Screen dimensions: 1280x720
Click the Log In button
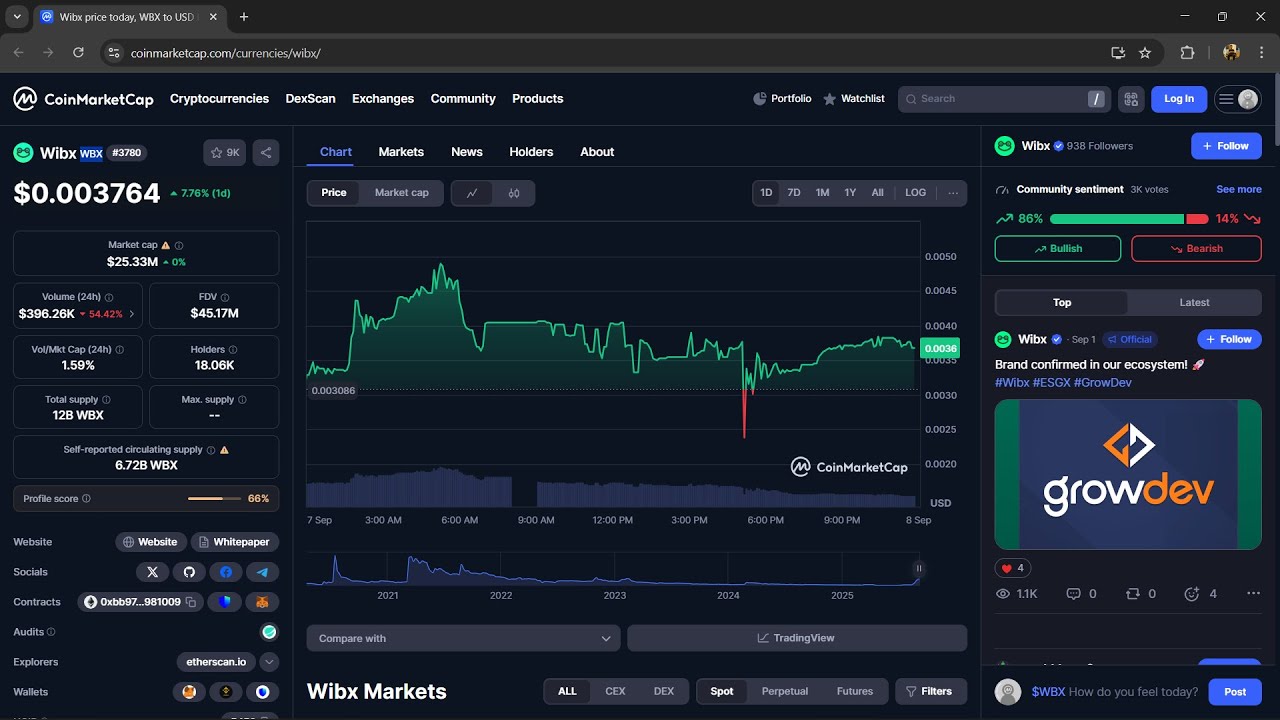click(1179, 99)
